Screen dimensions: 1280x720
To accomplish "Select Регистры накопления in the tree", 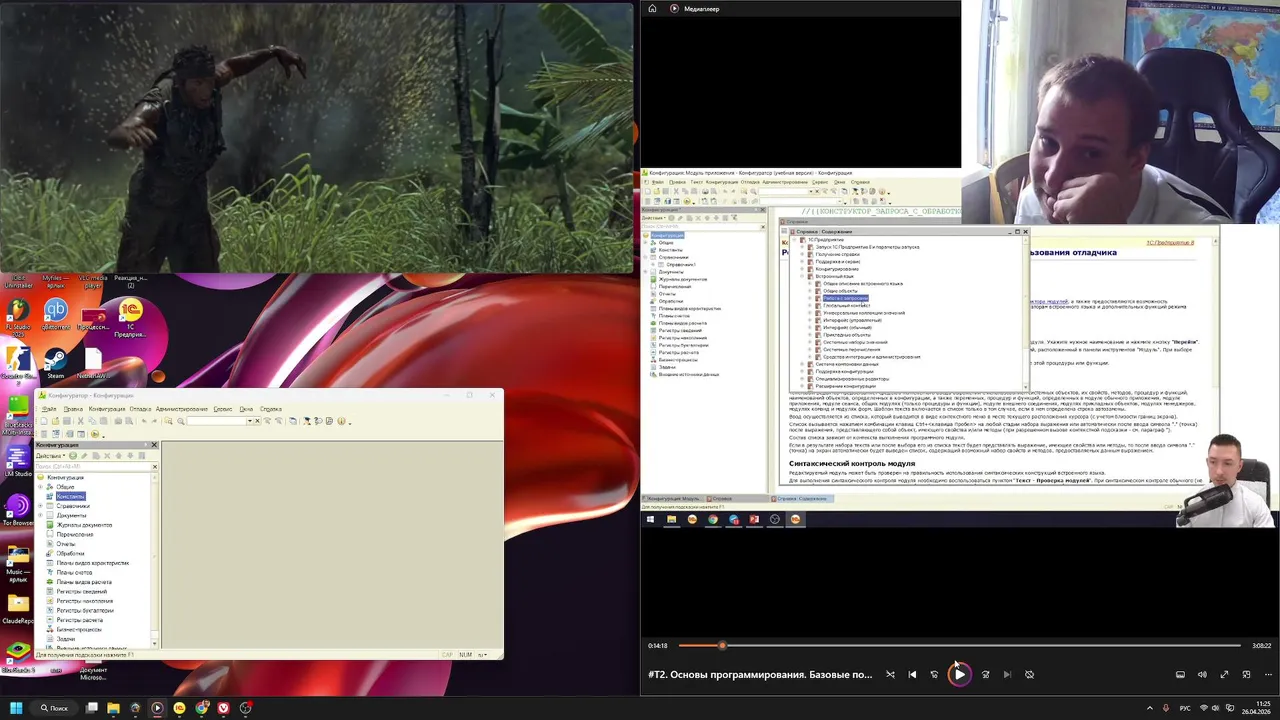I will pos(85,601).
